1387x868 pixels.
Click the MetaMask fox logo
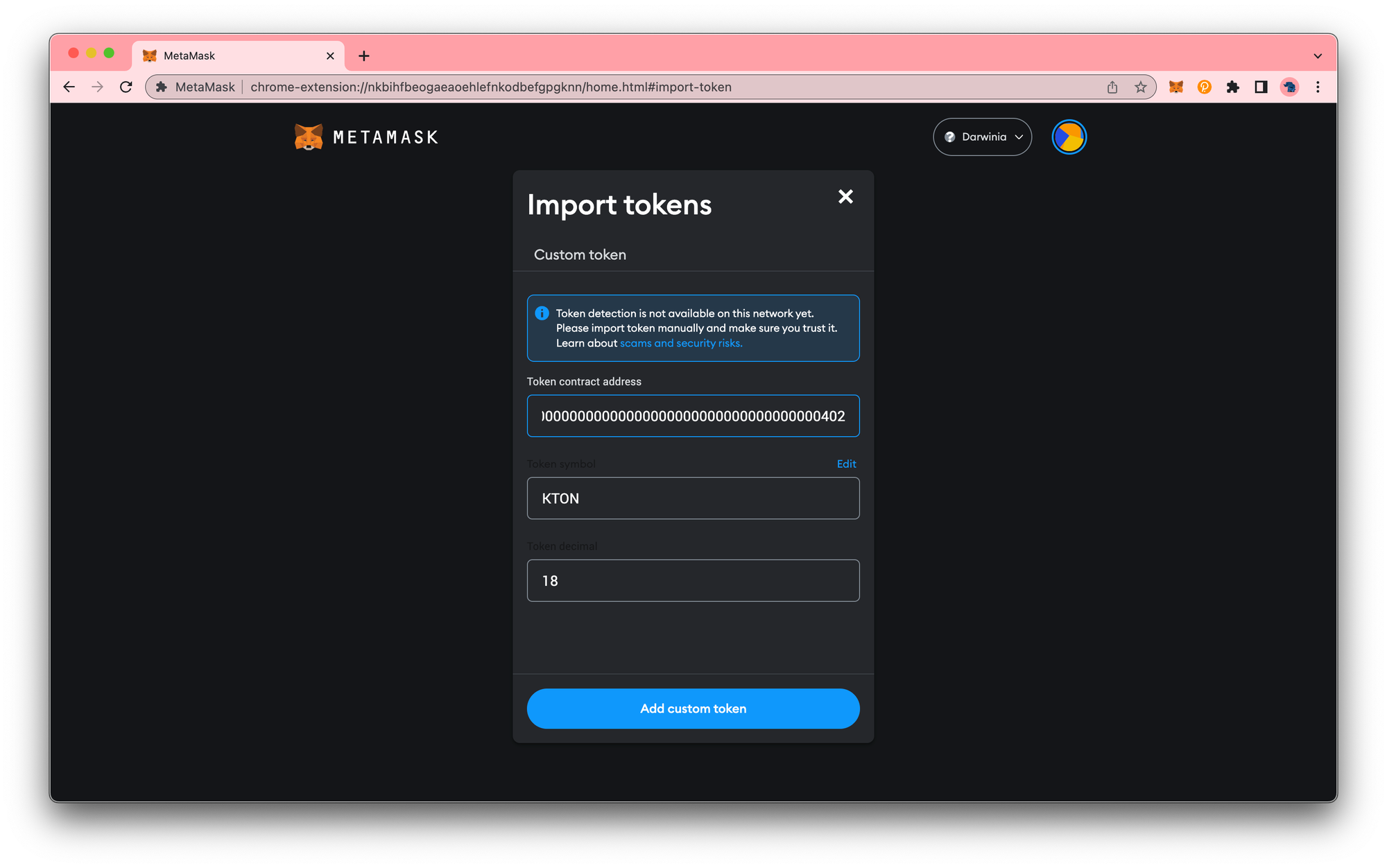[309, 137]
